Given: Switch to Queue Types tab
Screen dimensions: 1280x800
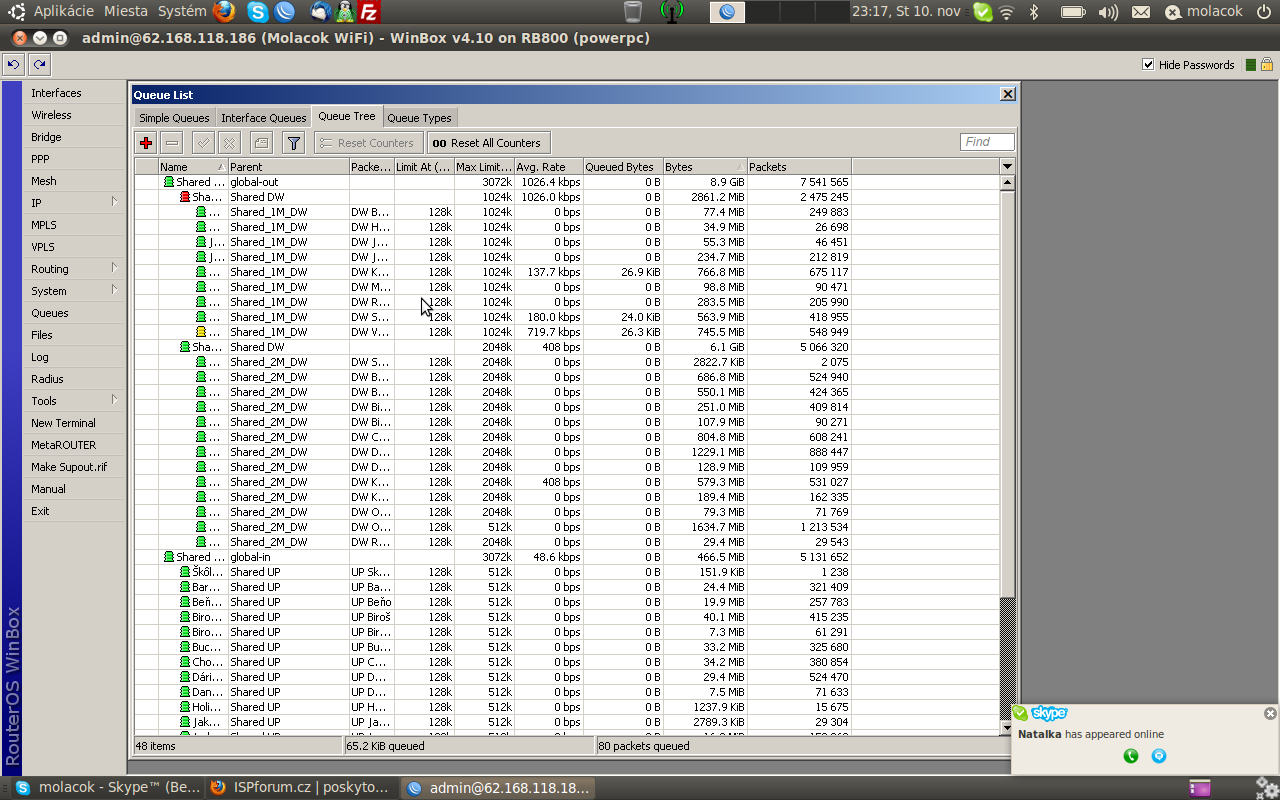Looking at the screenshot, I should [x=419, y=118].
